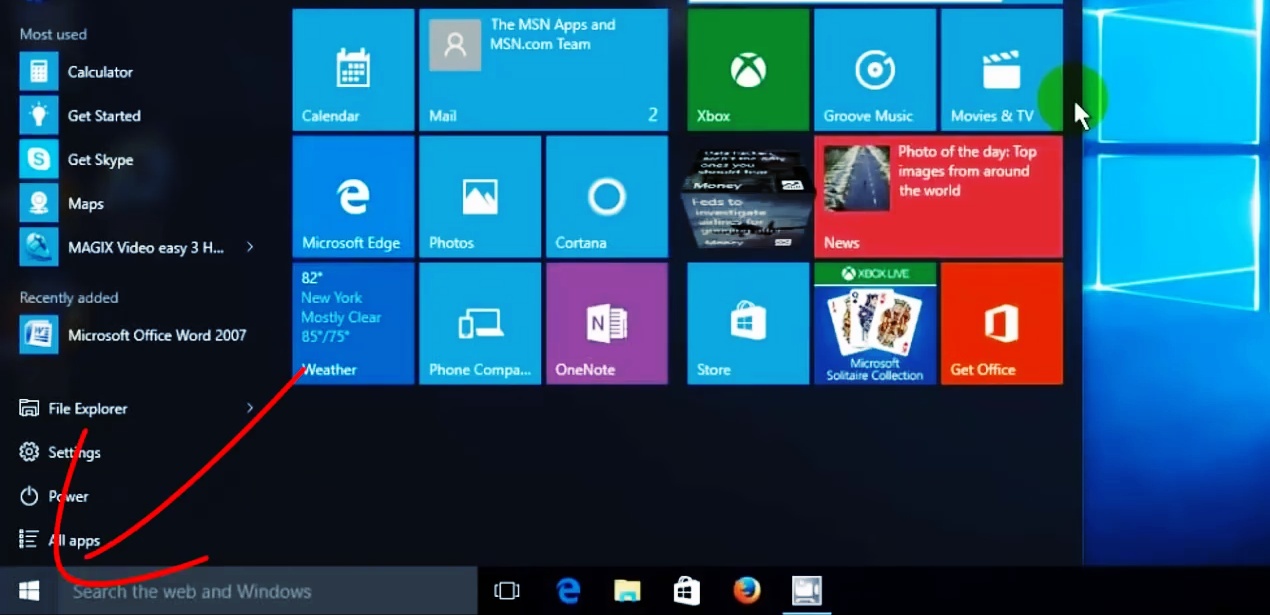The width and height of the screenshot is (1270, 615).
Task: Open File Explorer taskbar icon
Action: [x=627, y=591]
